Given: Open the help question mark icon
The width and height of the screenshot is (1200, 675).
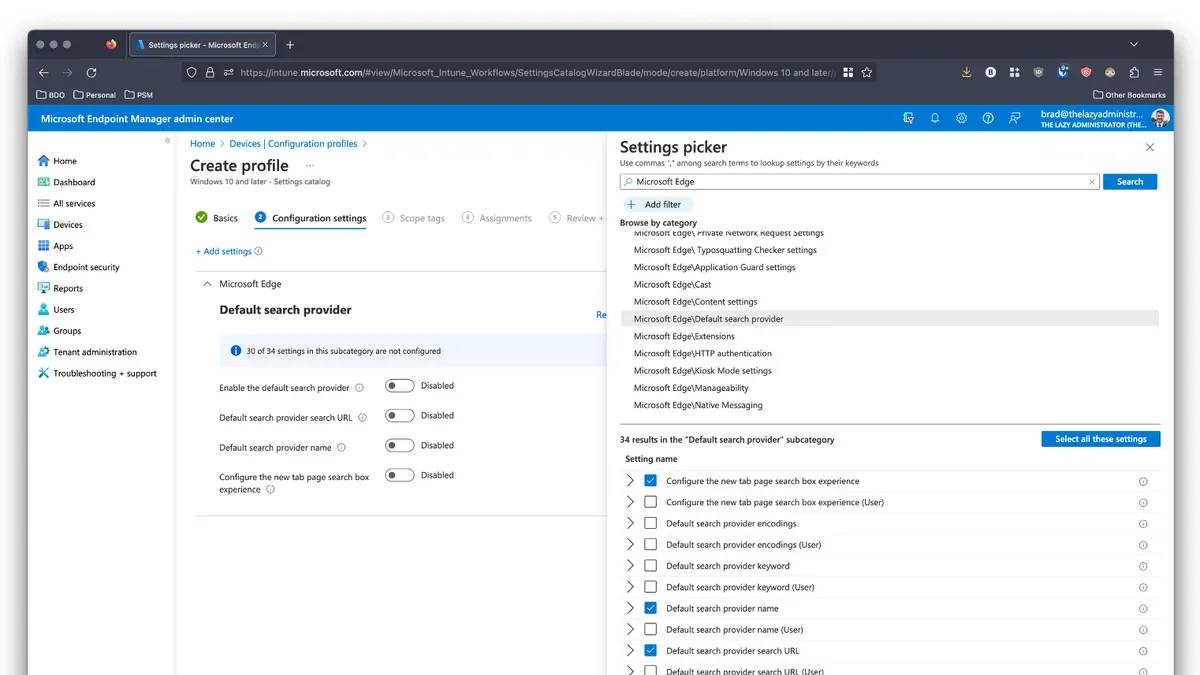Looking at the screenshot, I should [988, 118].
